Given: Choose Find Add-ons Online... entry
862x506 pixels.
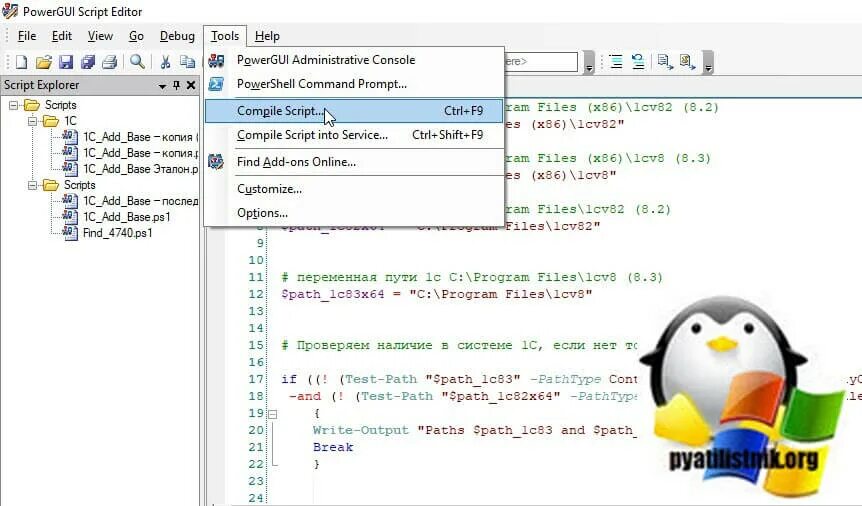Looking at the screenshot, I should [354, 162].
